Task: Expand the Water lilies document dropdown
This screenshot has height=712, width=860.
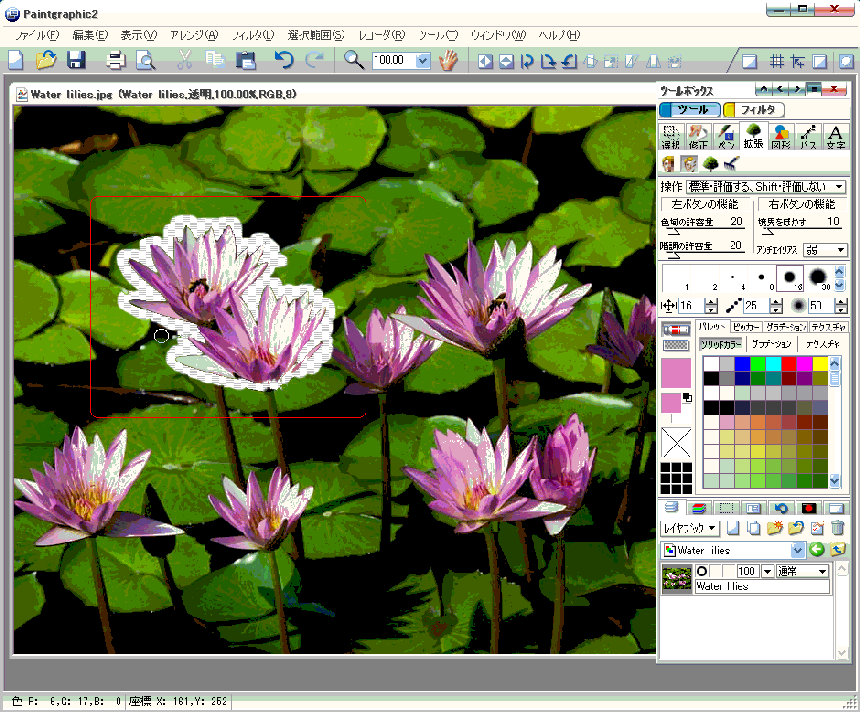Action: tap(797, 550)
